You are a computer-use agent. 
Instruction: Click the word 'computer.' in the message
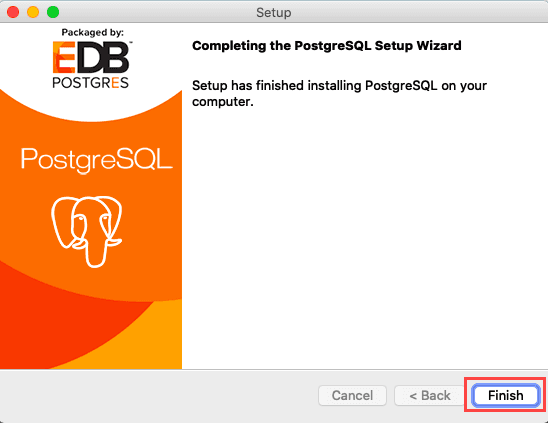coord(223,102)
